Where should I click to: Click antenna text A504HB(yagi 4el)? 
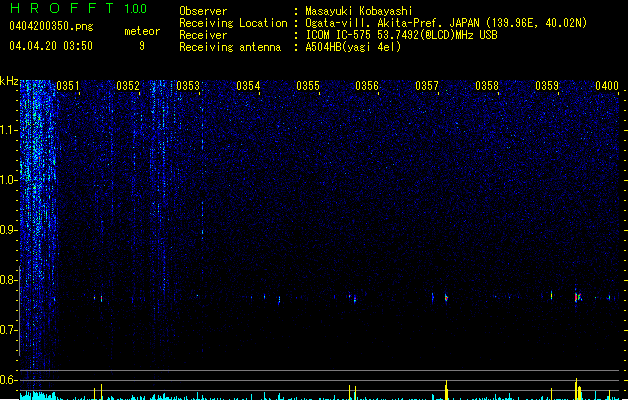pos(353,47)
